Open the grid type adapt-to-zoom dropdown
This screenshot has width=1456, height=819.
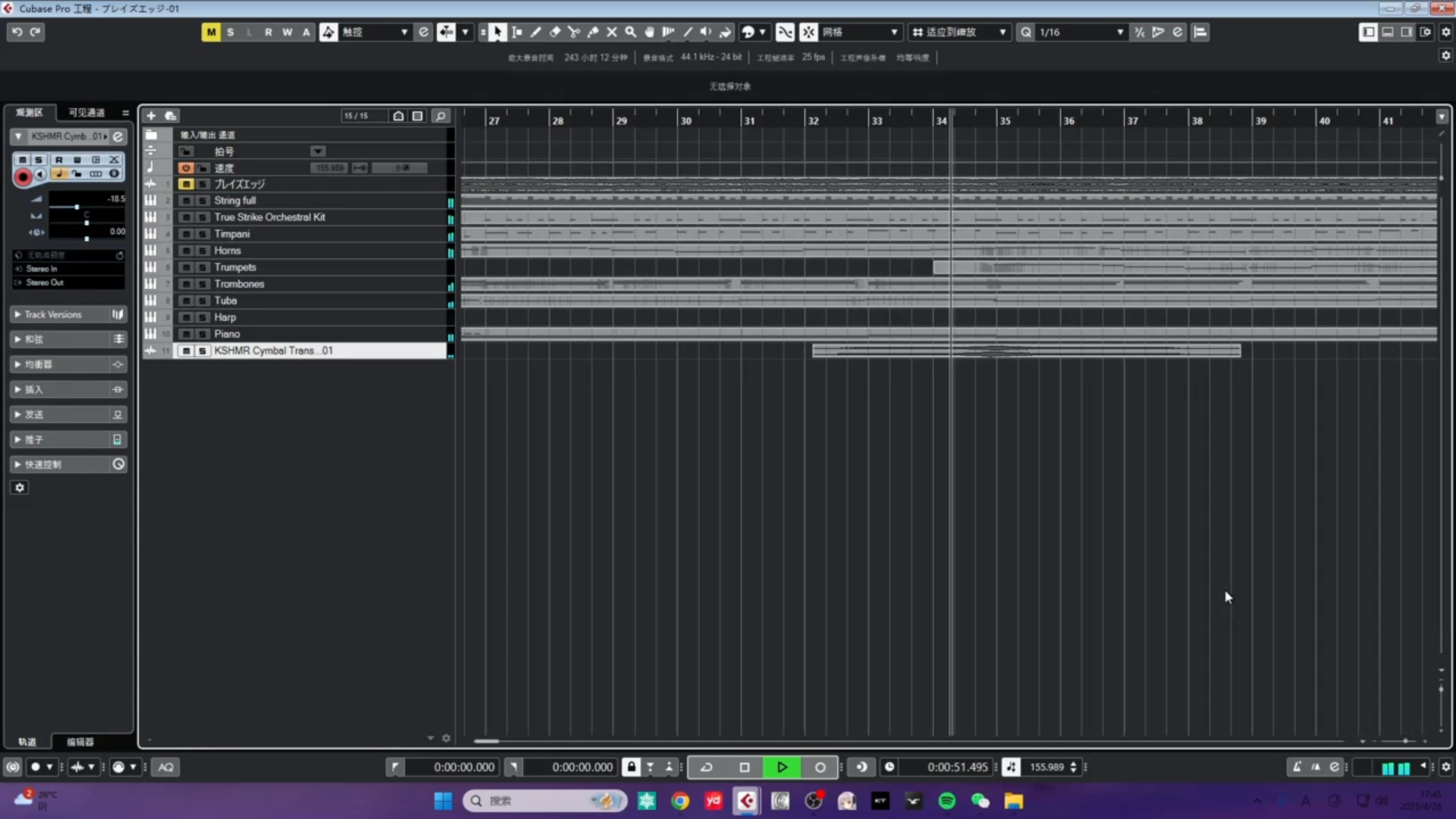click(x=959, y=32)
